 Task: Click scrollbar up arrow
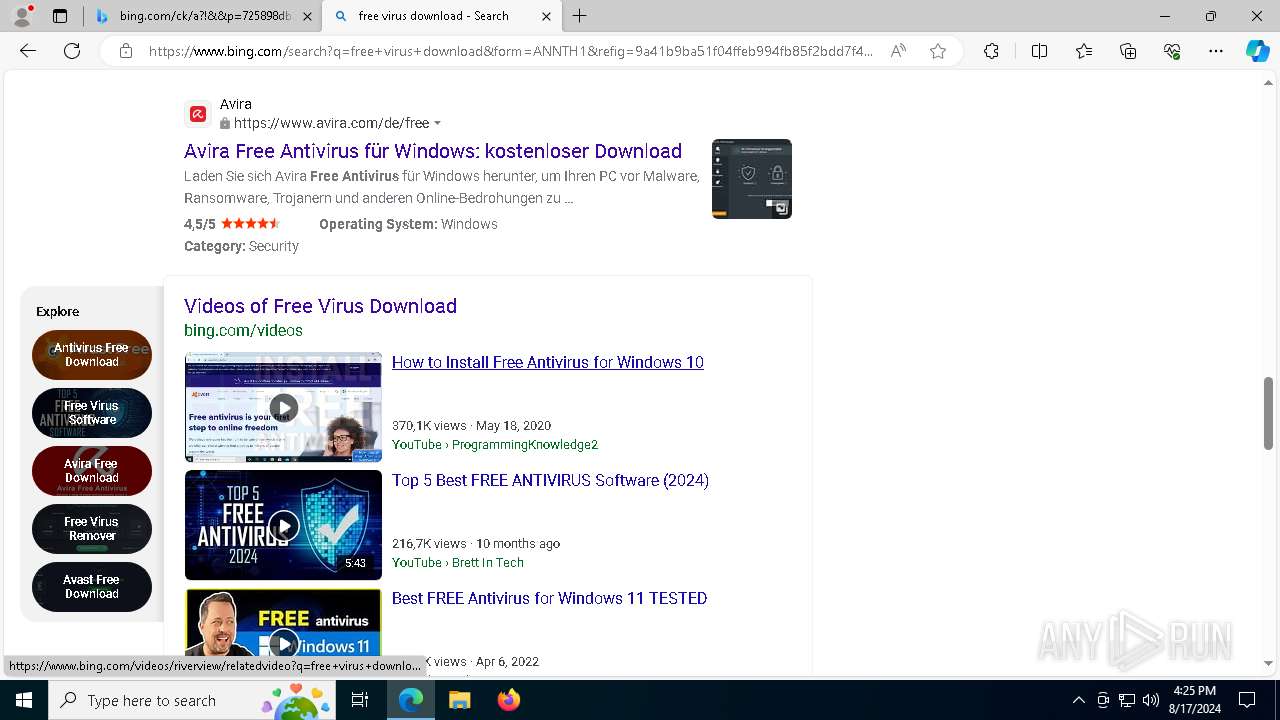point(1269,83)
